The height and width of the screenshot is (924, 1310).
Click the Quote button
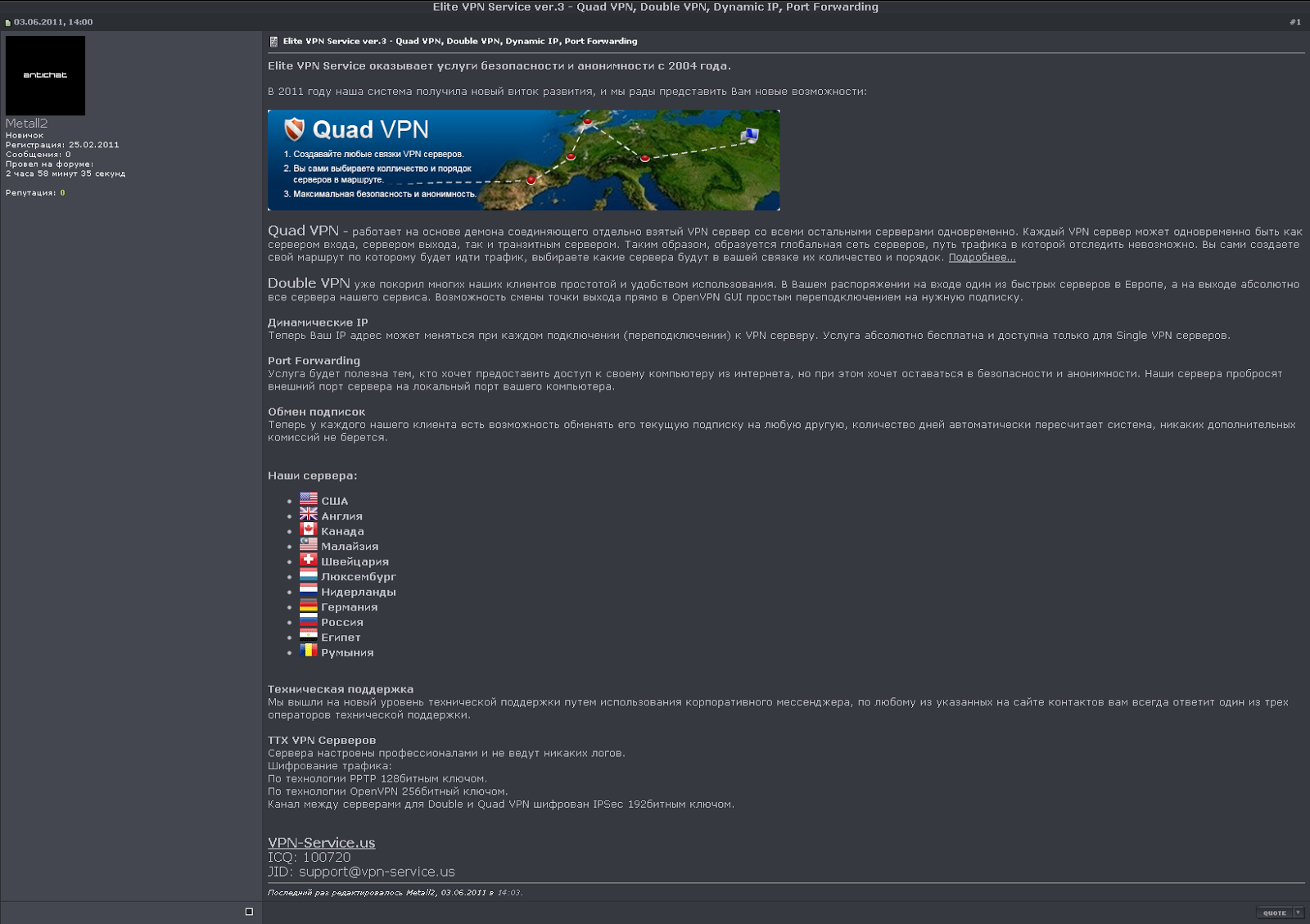(x=1274, y=913)
